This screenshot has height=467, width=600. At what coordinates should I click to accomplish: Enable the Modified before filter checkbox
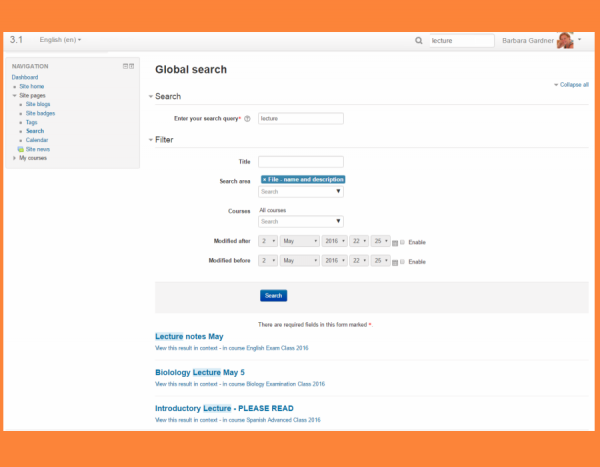click(403, 262)
